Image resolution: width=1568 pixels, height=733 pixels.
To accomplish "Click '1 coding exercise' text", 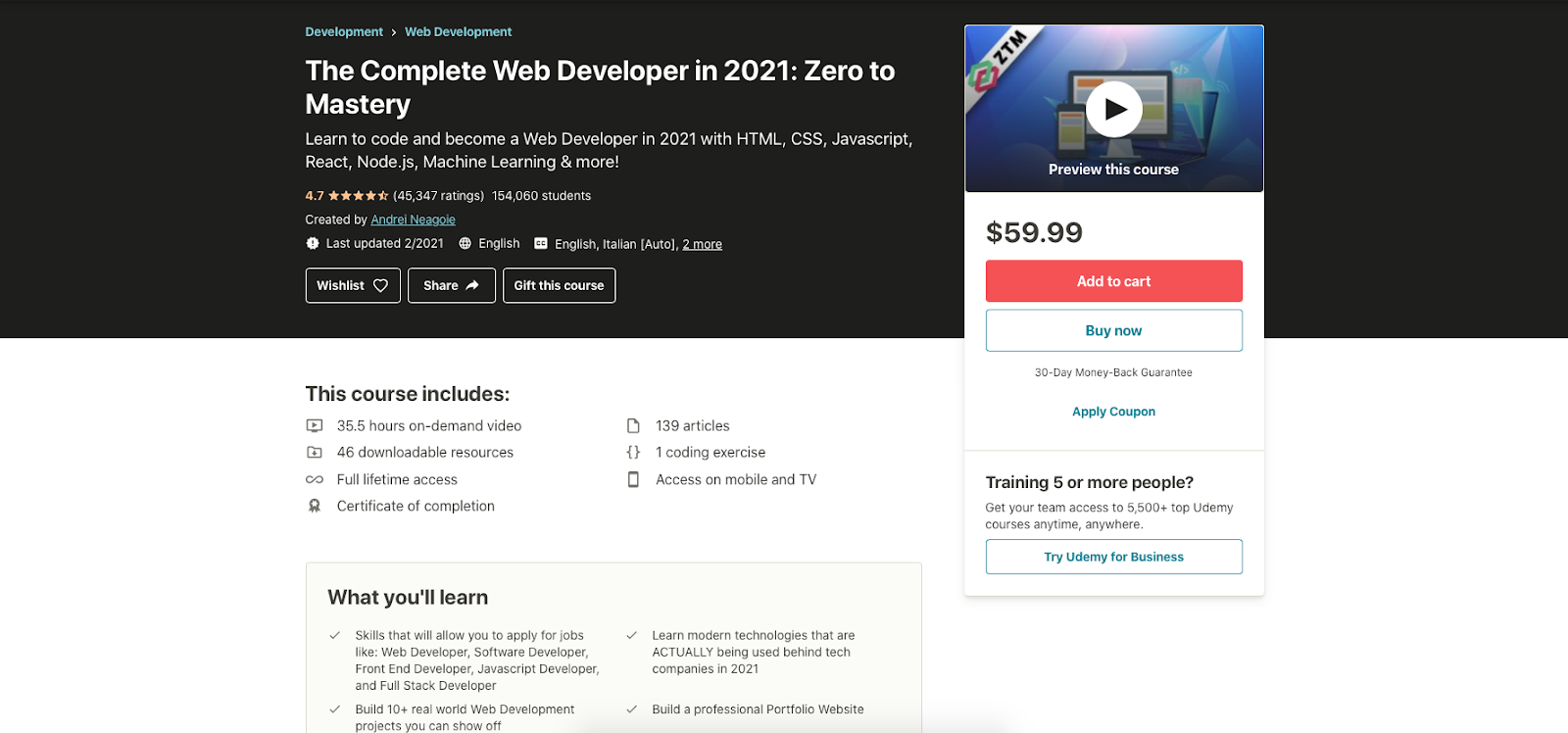I will point(710,452).
